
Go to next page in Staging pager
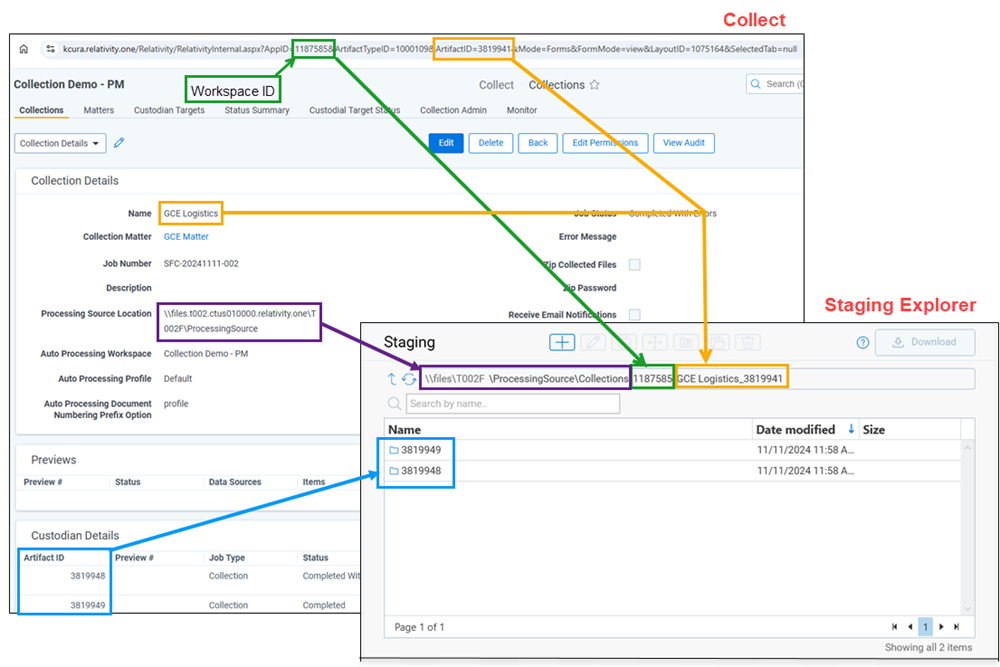tap(941, 627)
